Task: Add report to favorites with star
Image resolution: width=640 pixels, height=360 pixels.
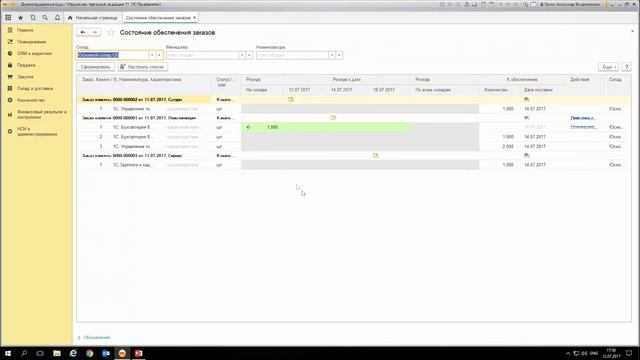Action: coord(111,33)
